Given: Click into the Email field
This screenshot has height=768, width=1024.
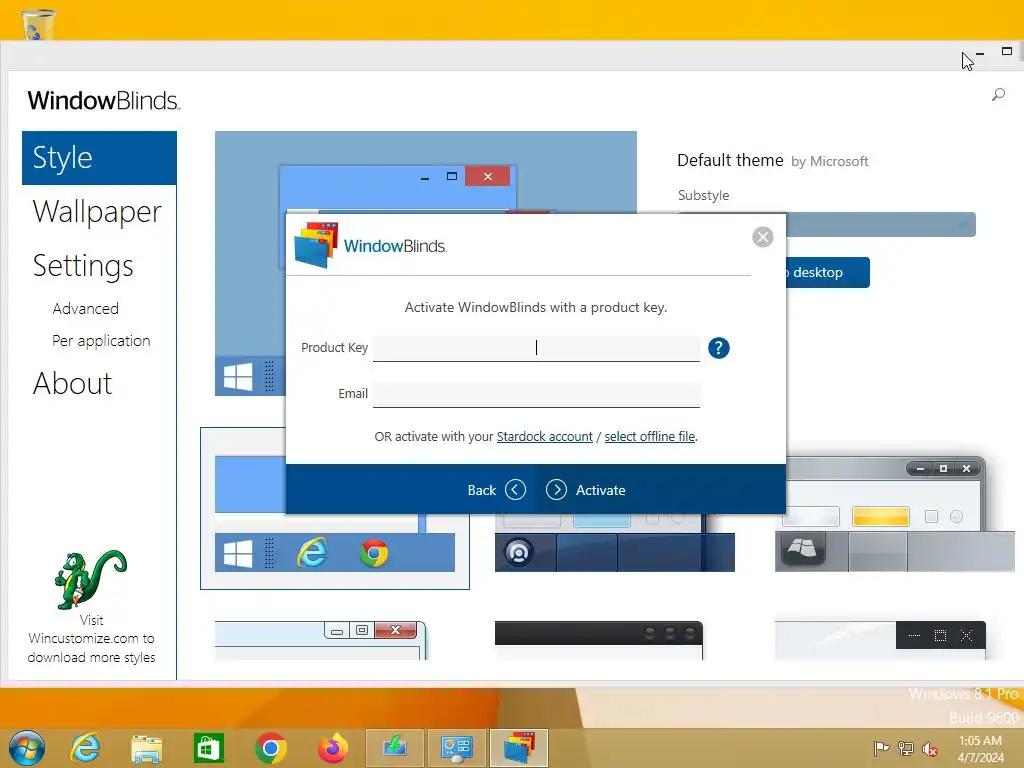Looking at the screenshot, I should (x=536, y=394).
